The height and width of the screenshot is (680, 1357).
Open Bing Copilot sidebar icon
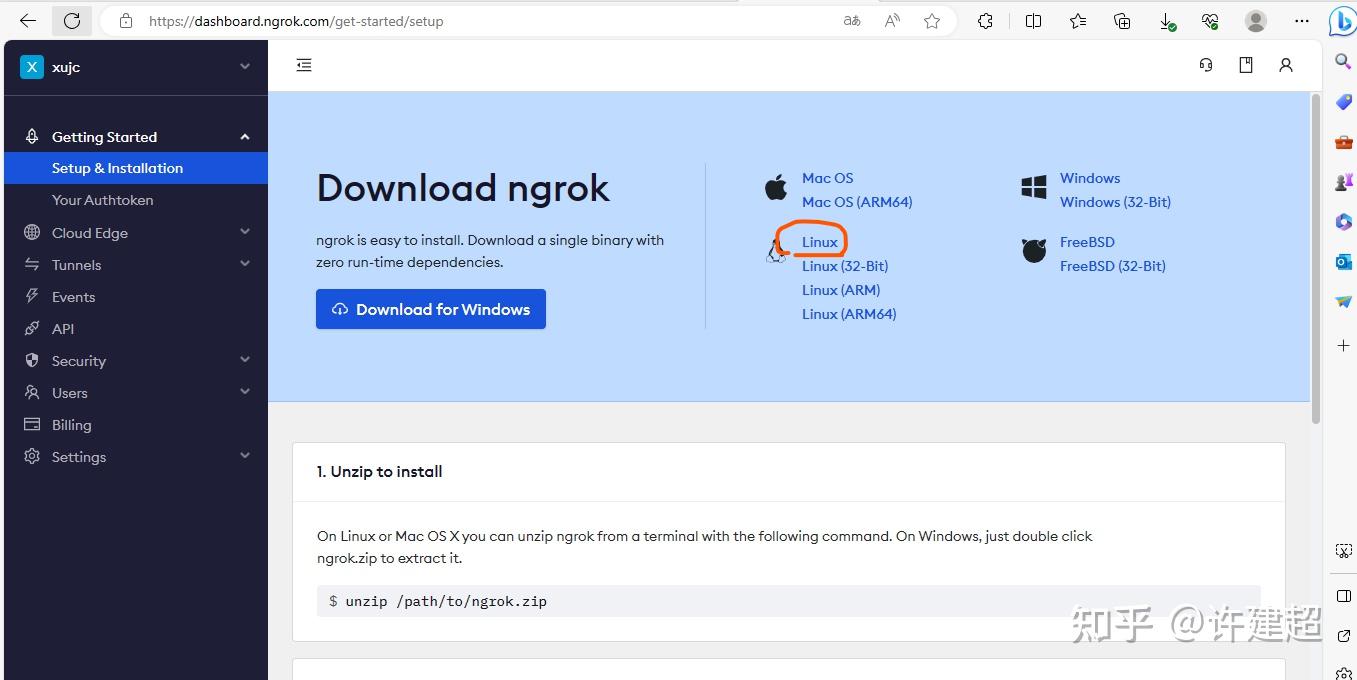[x=1342, y=21]
